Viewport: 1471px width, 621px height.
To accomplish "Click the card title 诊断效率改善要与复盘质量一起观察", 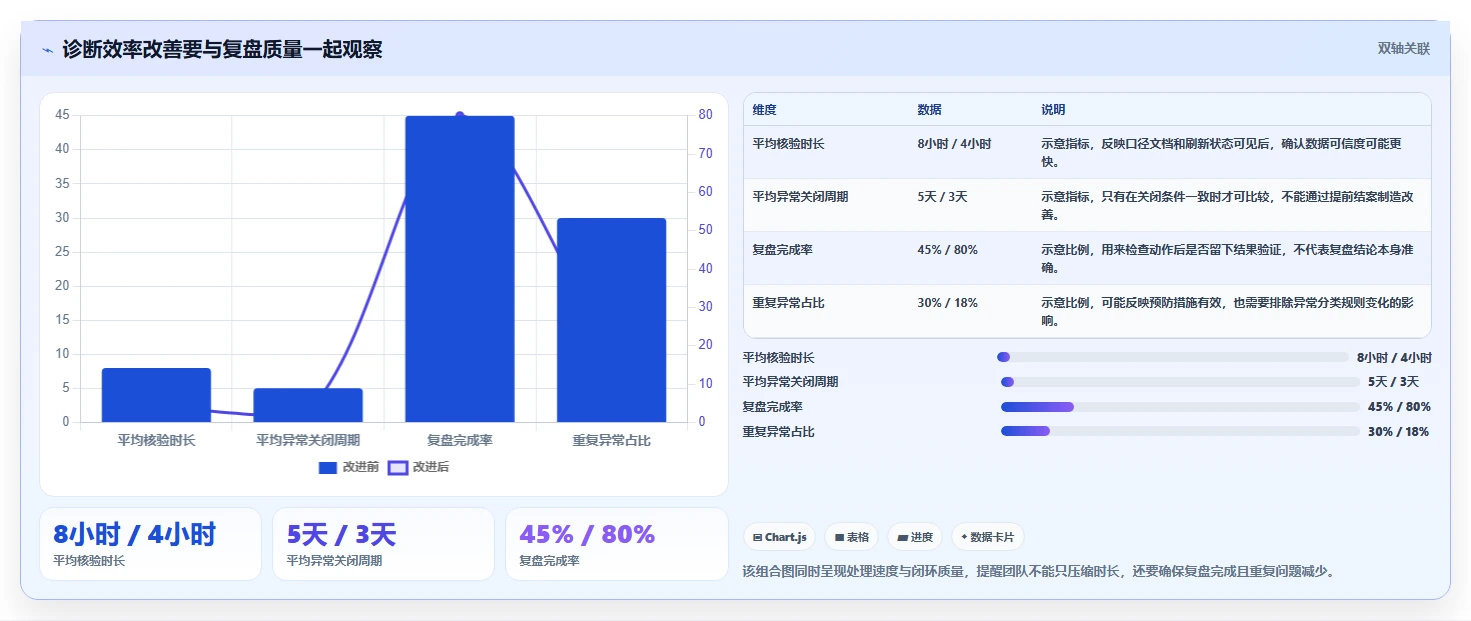I will pyautogui.click(x=222, y=49).
